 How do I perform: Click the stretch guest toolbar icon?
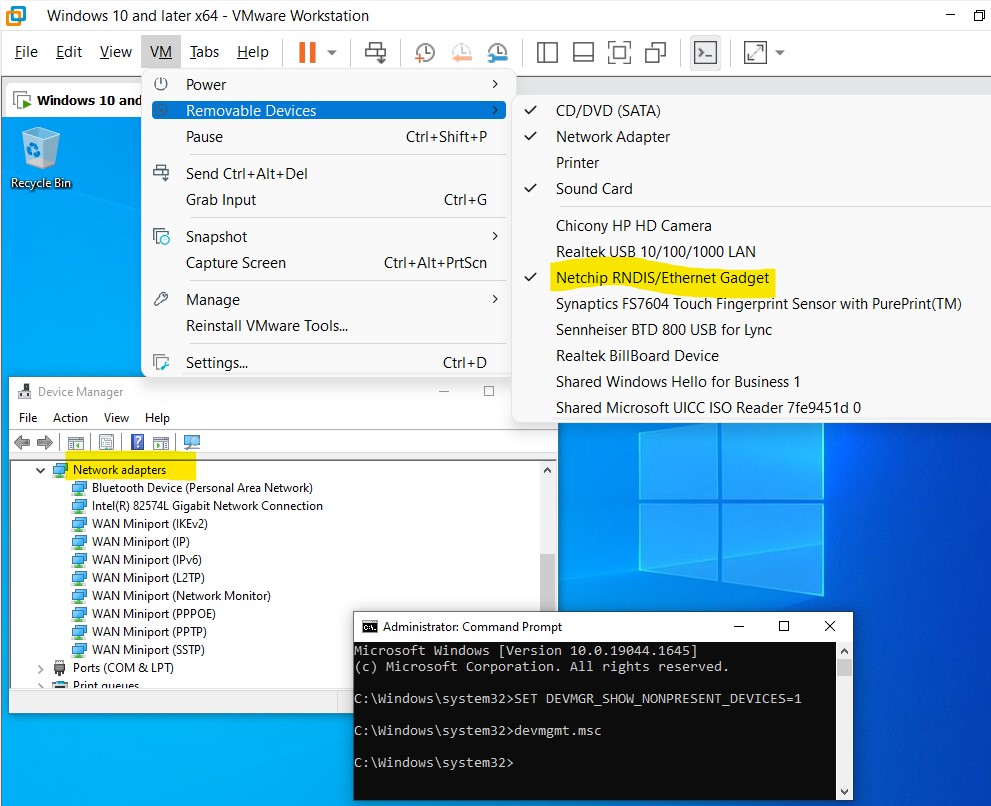pos(755,52)
